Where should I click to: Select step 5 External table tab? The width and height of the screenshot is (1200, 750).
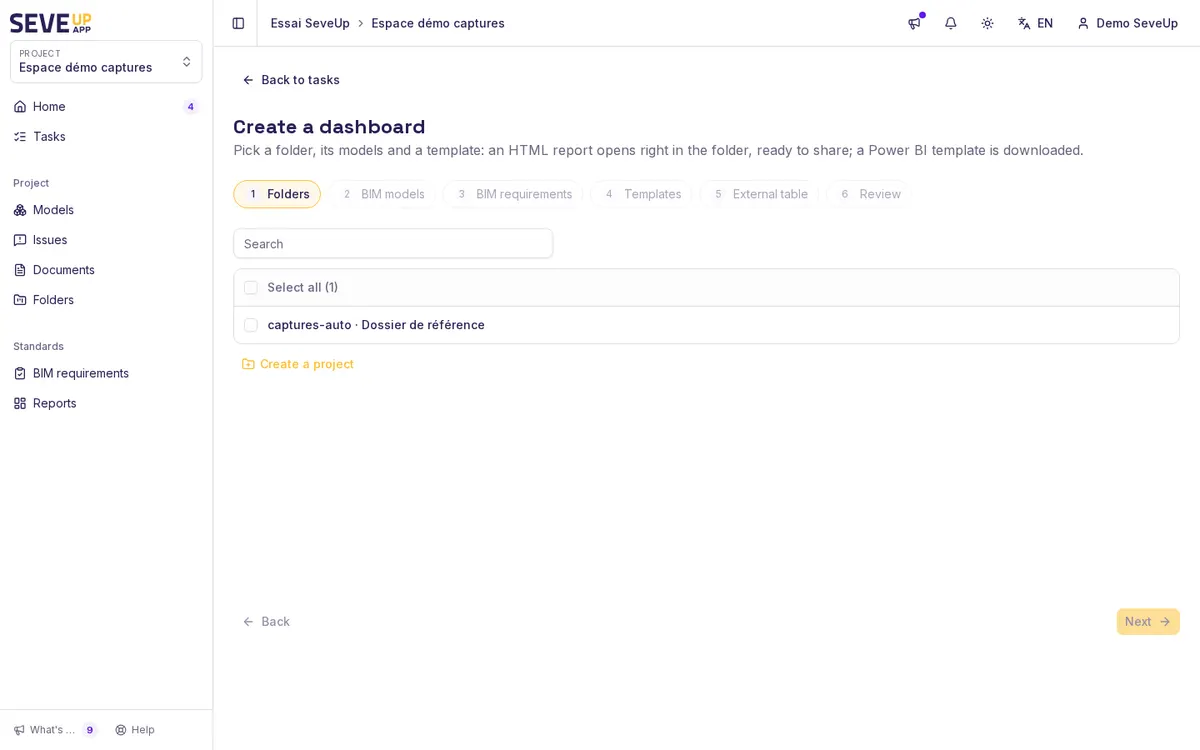(x=759, y=194)
